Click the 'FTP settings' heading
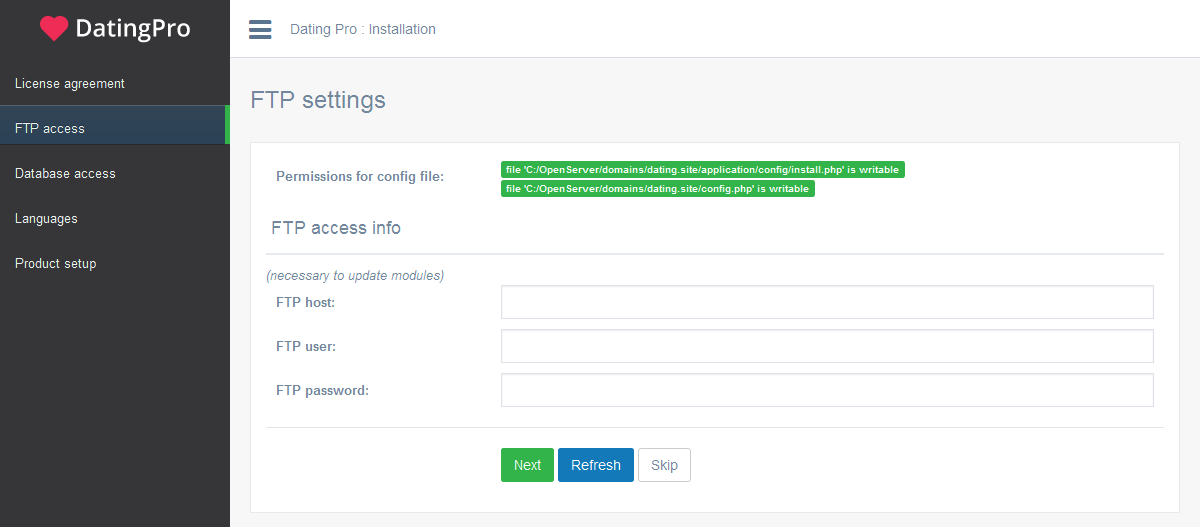This screenshot has height=527, width=1200. [318, 100]
